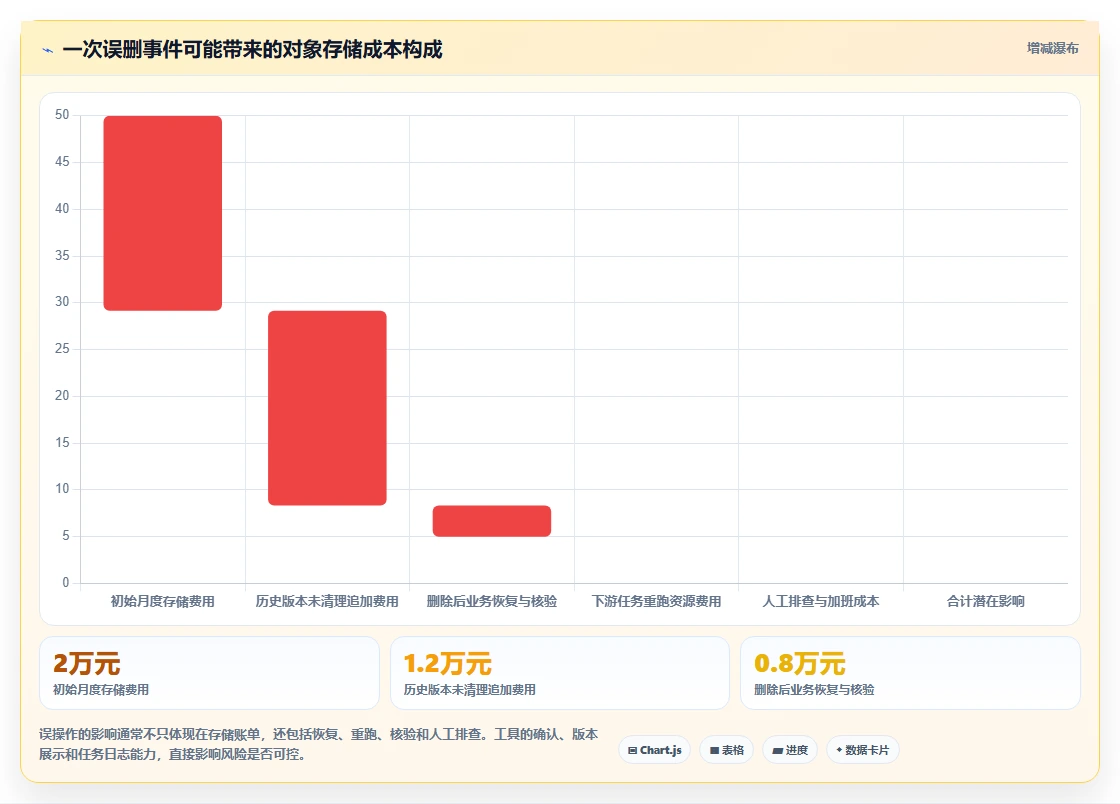Open the 0.8万元 data card
Screen dimensions: 1120x804
pos(910,673)
